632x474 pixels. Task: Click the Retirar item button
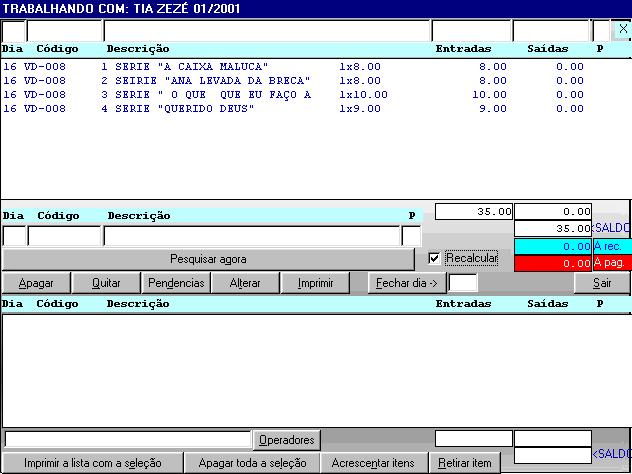[464, 463]
